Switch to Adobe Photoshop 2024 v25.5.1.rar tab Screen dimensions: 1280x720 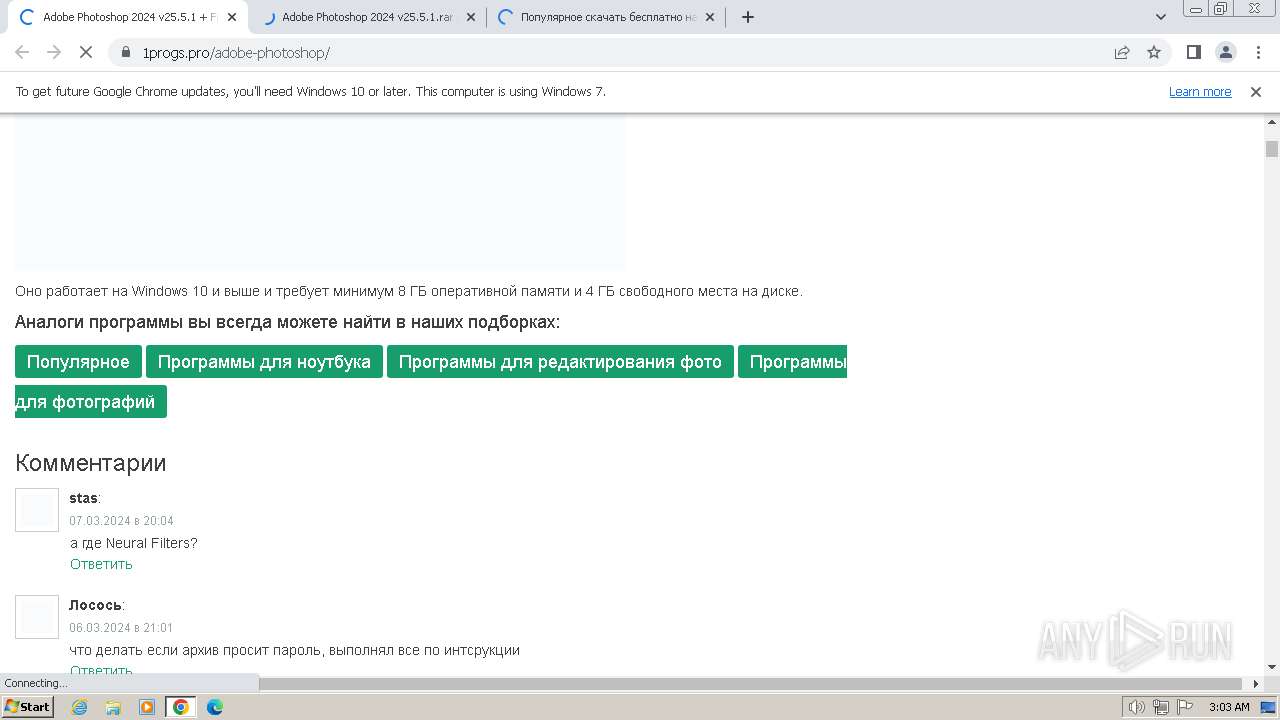coord(367,17)
